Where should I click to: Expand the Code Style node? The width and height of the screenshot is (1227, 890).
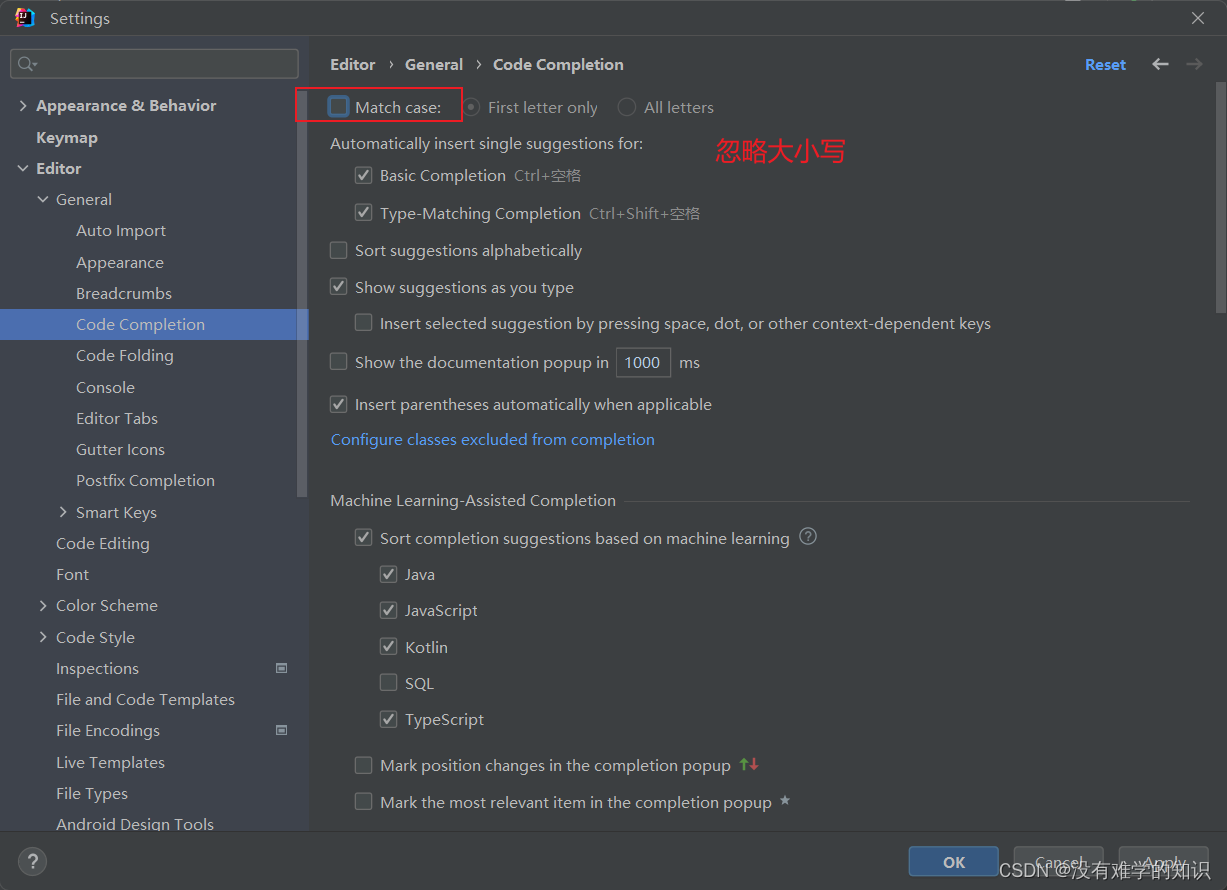(43, 637)
